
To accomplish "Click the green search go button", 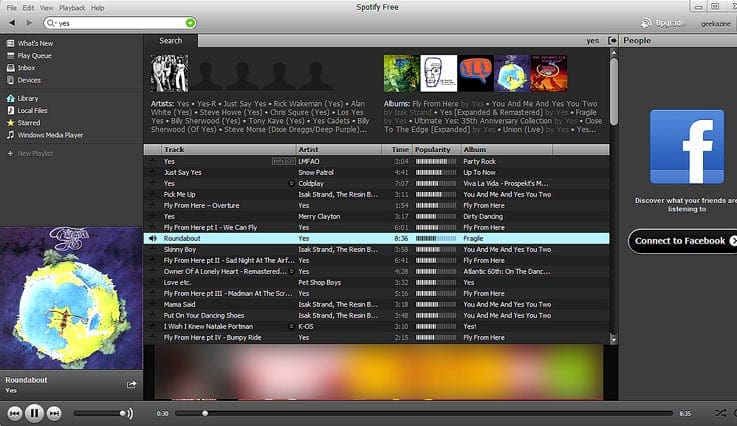I will 191,22.
